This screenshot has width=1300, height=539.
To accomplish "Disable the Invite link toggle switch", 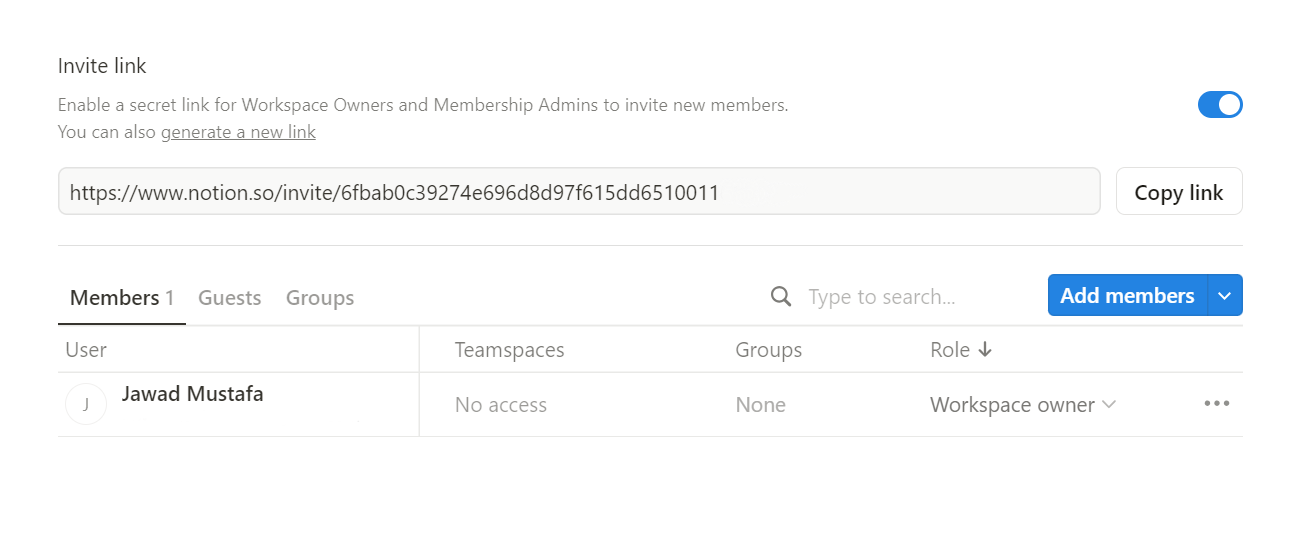I will point(1220,105).
